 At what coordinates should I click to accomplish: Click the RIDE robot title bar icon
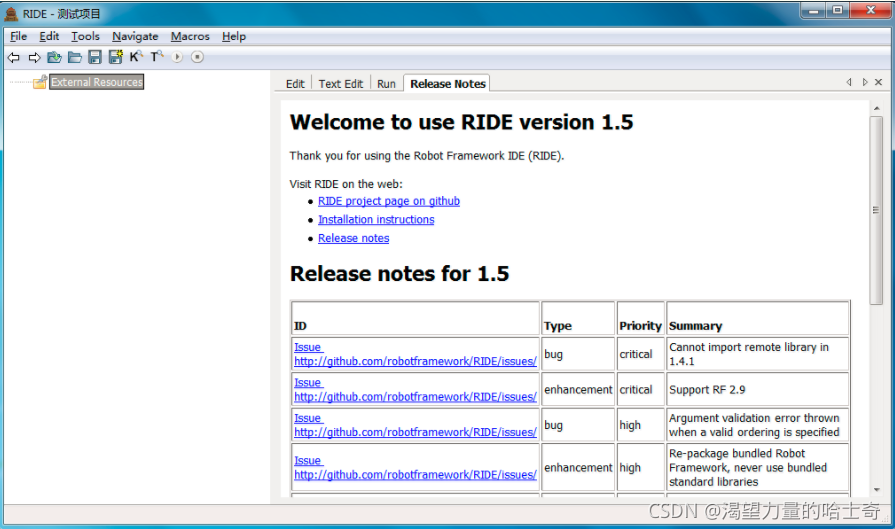(x=11, y=13)
